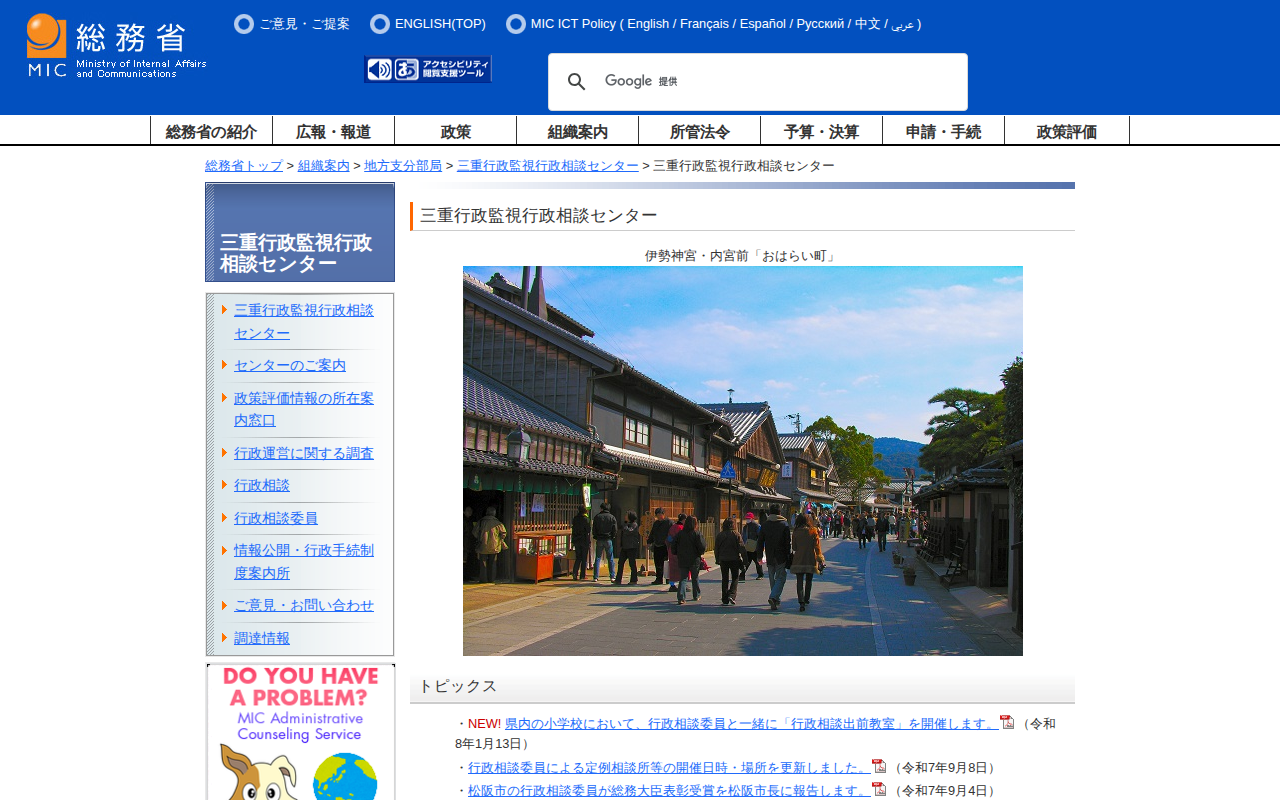Open 総務省の紹介 menu
1280x800 pixels.
(x=211, y=131)
